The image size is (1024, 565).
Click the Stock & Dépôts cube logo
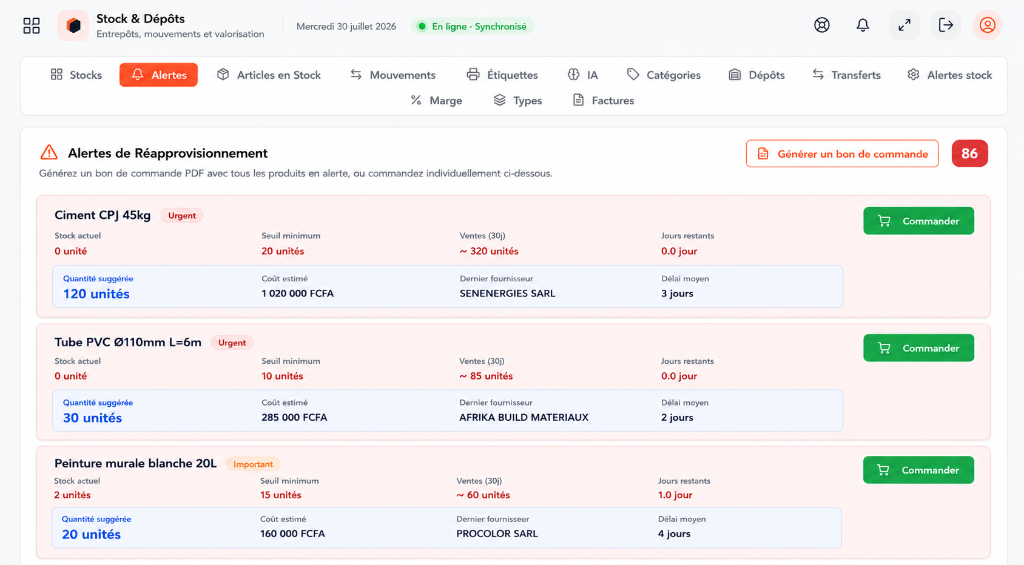(73, 25)
